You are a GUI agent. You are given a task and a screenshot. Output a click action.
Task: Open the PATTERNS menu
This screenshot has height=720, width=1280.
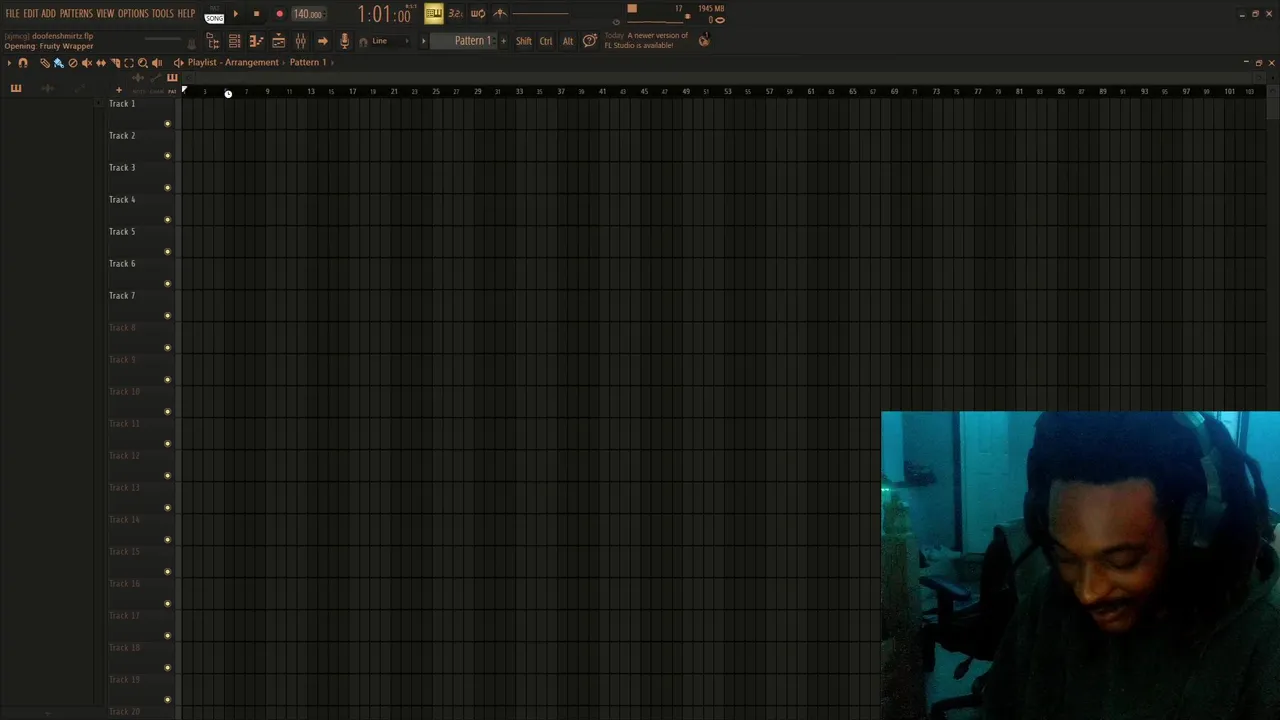pyautogui.click(x=76, y=14)
